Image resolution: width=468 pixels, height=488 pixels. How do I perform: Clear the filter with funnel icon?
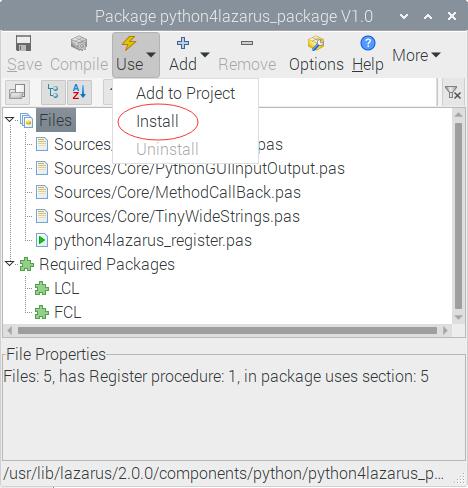click(453, 92)
